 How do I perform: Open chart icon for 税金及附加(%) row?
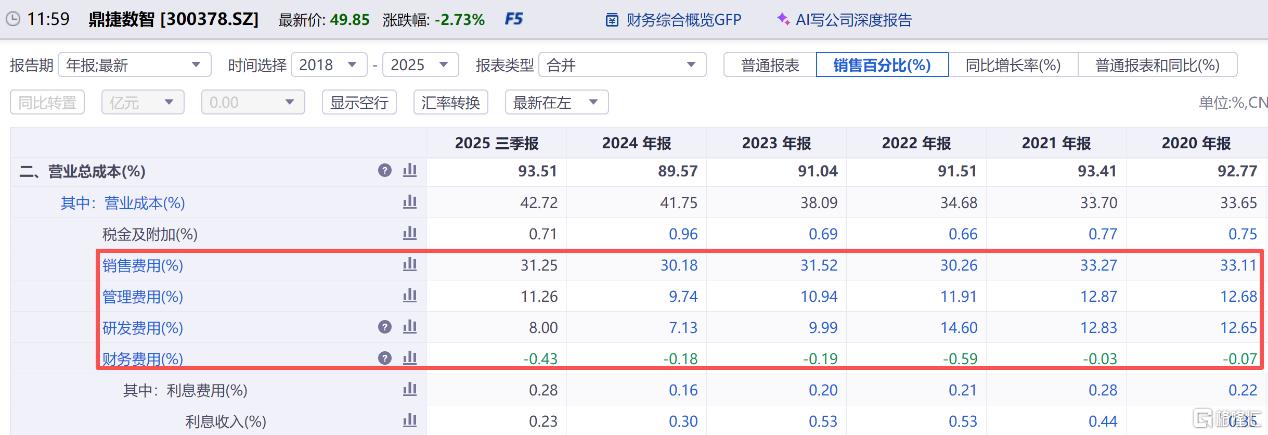point(409,234)
